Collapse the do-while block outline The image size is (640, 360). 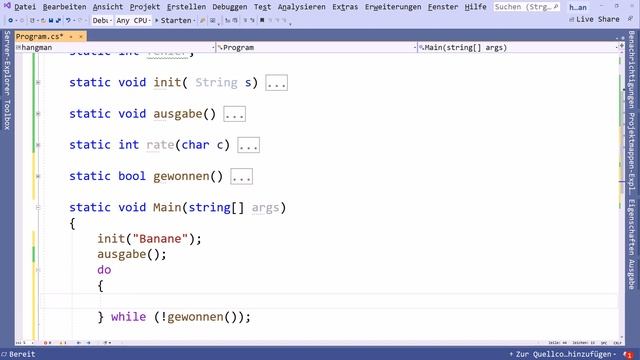tap(38, 270)
